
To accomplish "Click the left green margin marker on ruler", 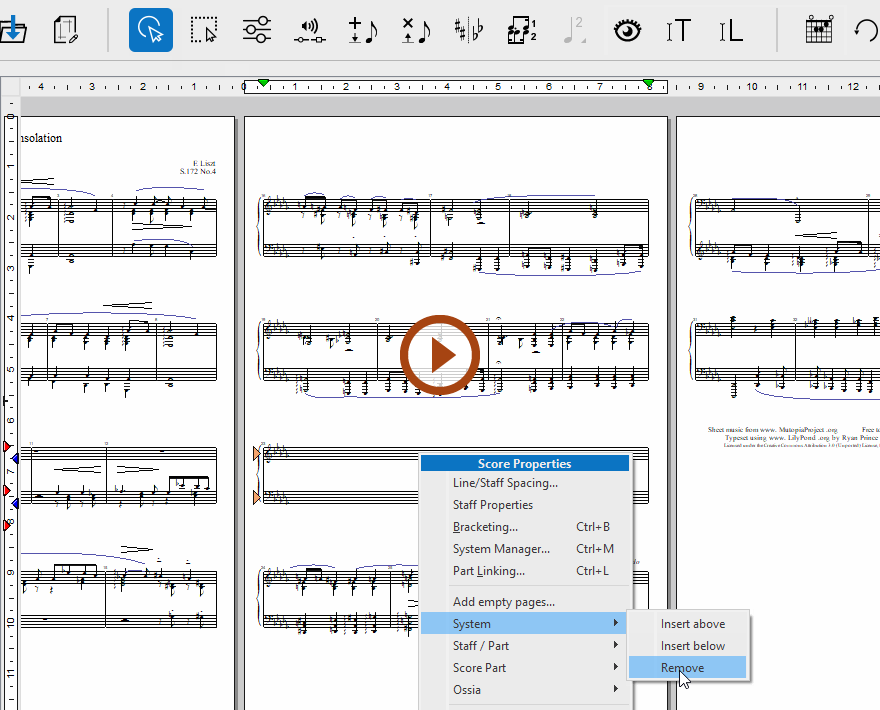I will [x=263, y=83].
